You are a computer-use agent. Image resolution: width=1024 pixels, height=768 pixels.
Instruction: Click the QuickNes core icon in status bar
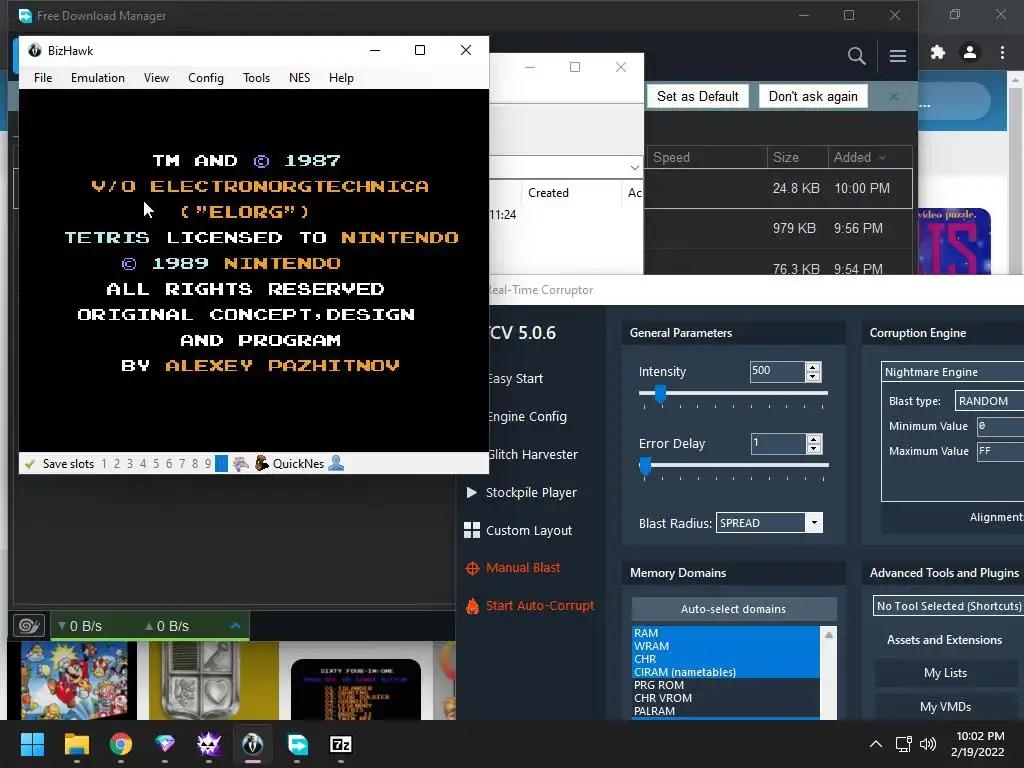(262, 464)
